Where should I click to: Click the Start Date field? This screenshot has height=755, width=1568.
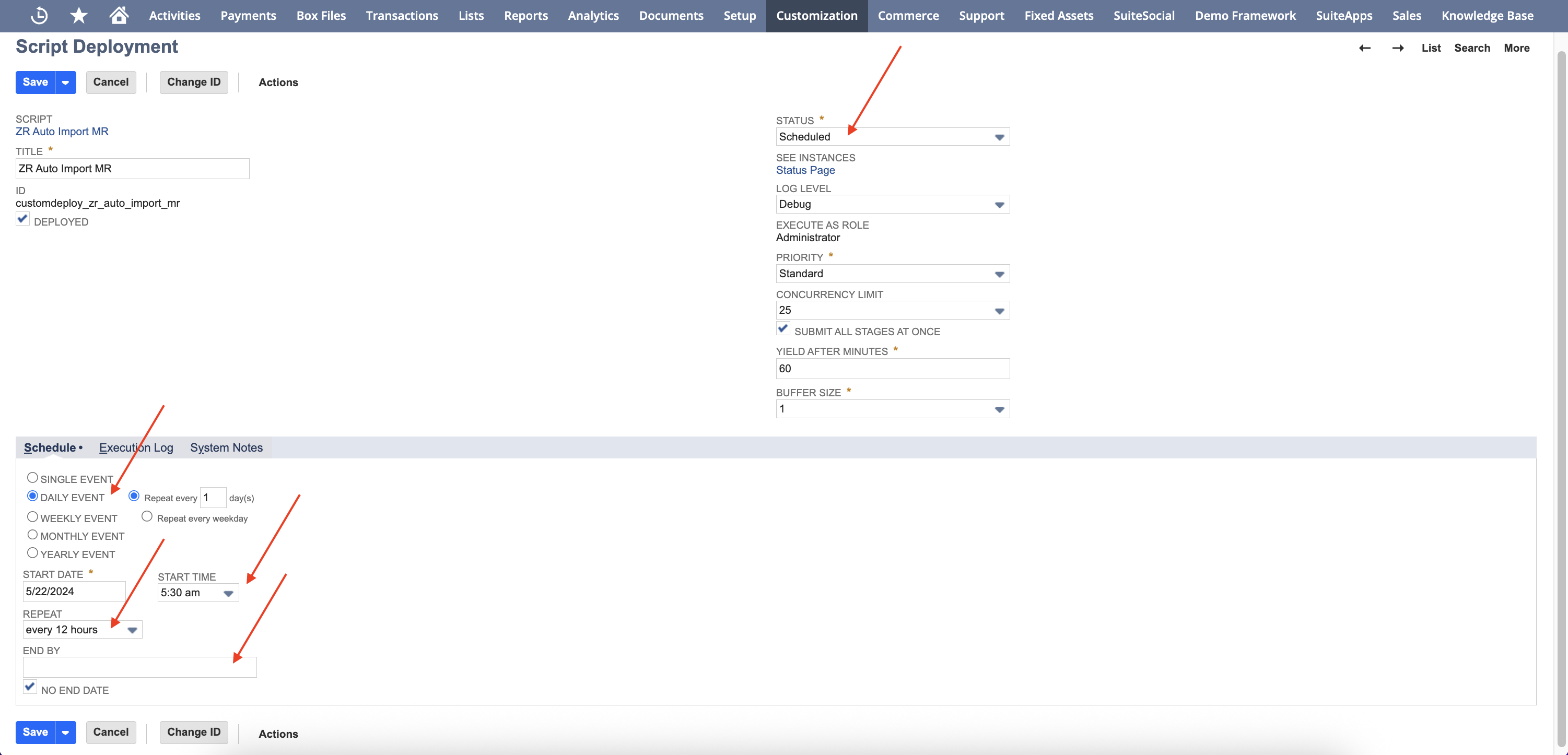pyautogui.click(x=74, y=592)
